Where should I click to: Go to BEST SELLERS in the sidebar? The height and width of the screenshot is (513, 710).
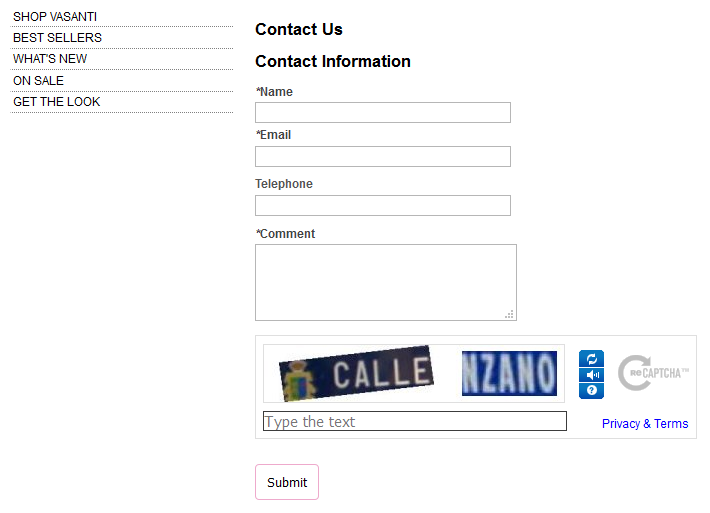(x=57, y=38)
